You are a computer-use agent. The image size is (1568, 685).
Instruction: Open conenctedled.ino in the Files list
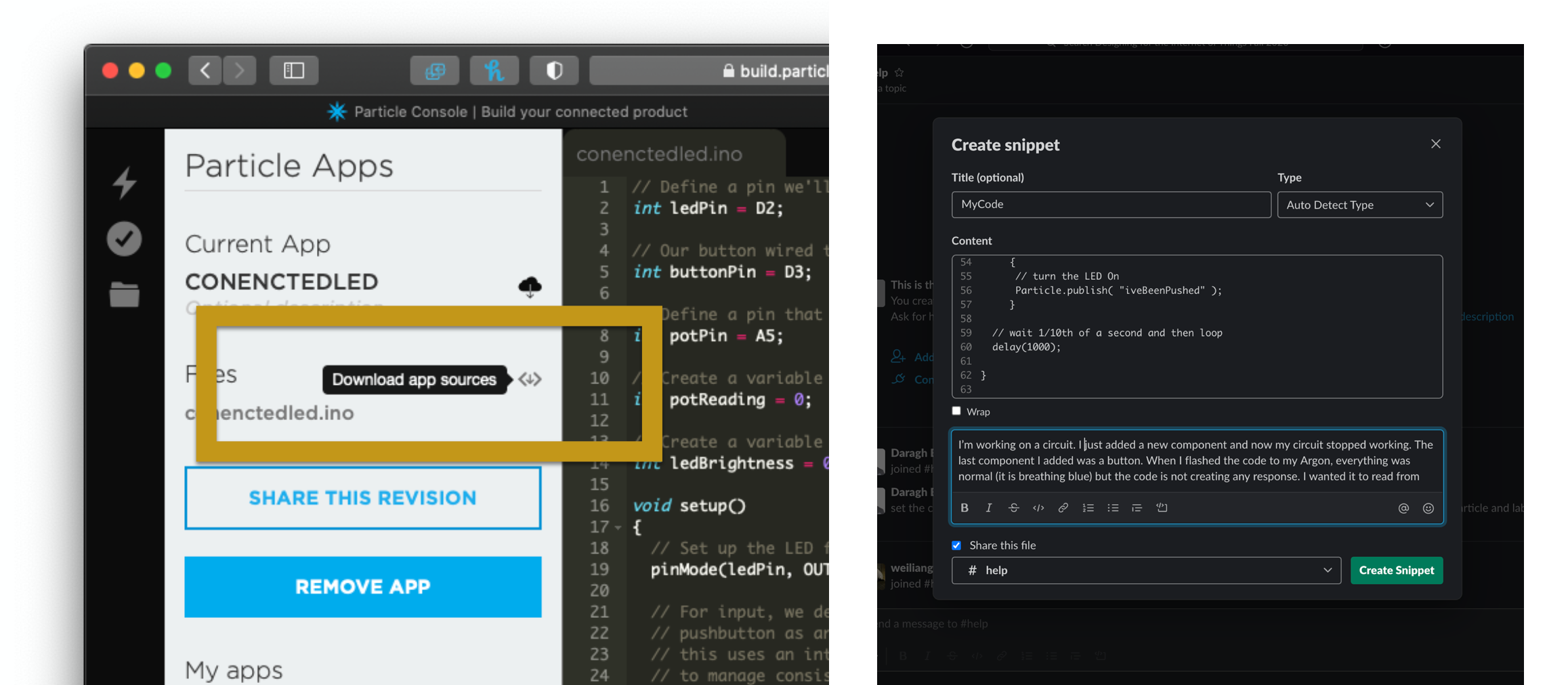tap(270, 413)
